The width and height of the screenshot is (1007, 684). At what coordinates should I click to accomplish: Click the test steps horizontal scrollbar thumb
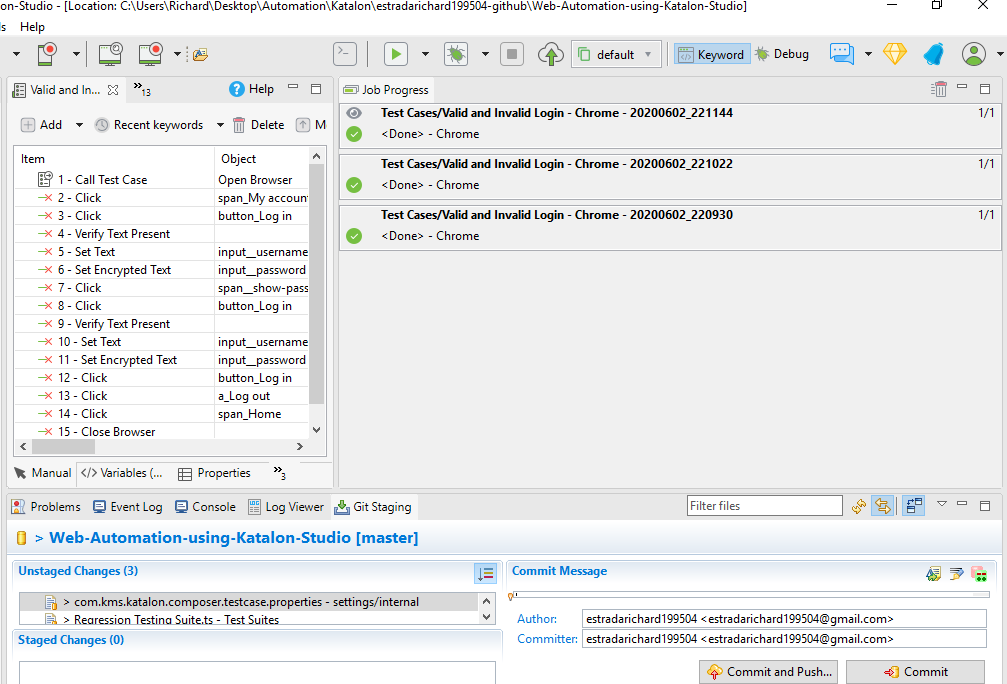coord(63,446)
